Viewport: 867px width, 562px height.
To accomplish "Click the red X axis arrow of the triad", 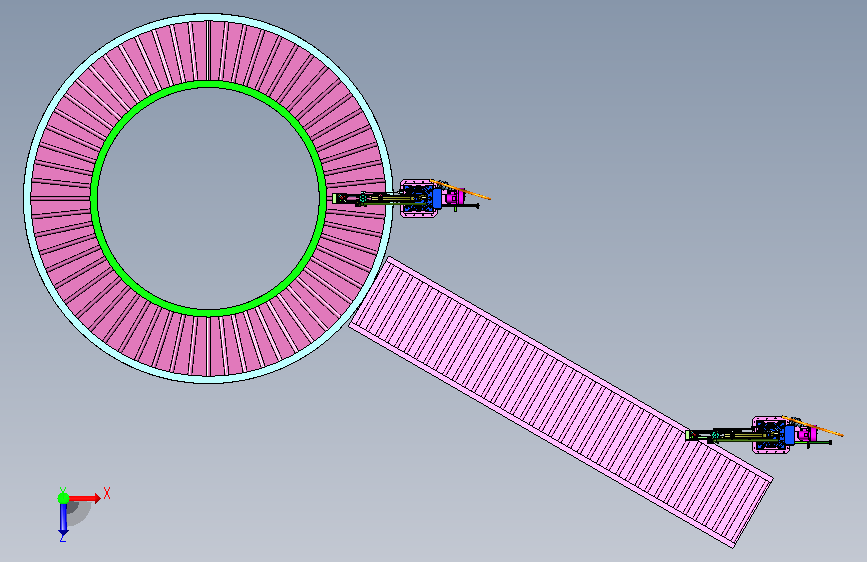I will pos(86,498).
